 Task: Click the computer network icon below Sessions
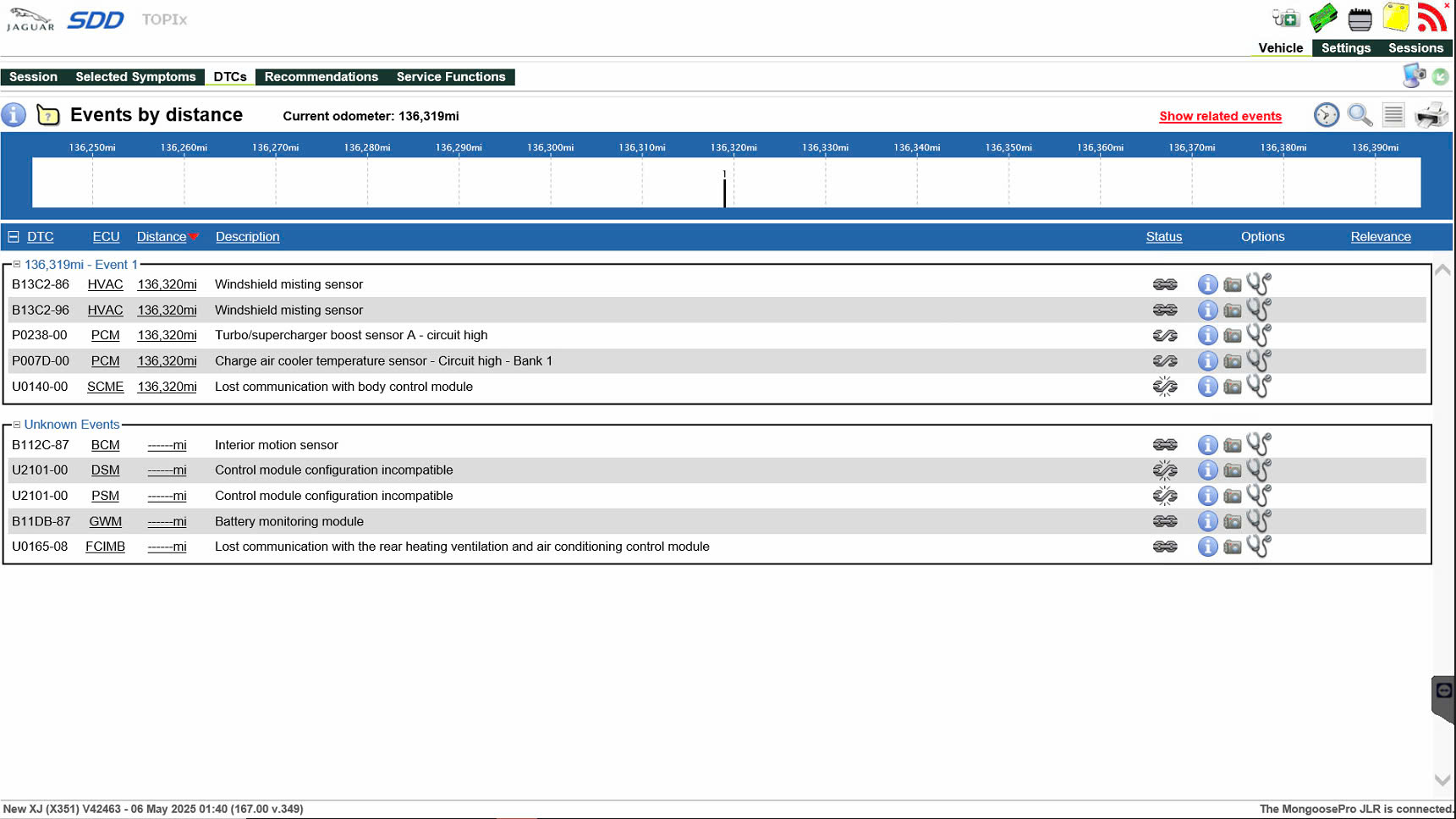[1414, 75]
